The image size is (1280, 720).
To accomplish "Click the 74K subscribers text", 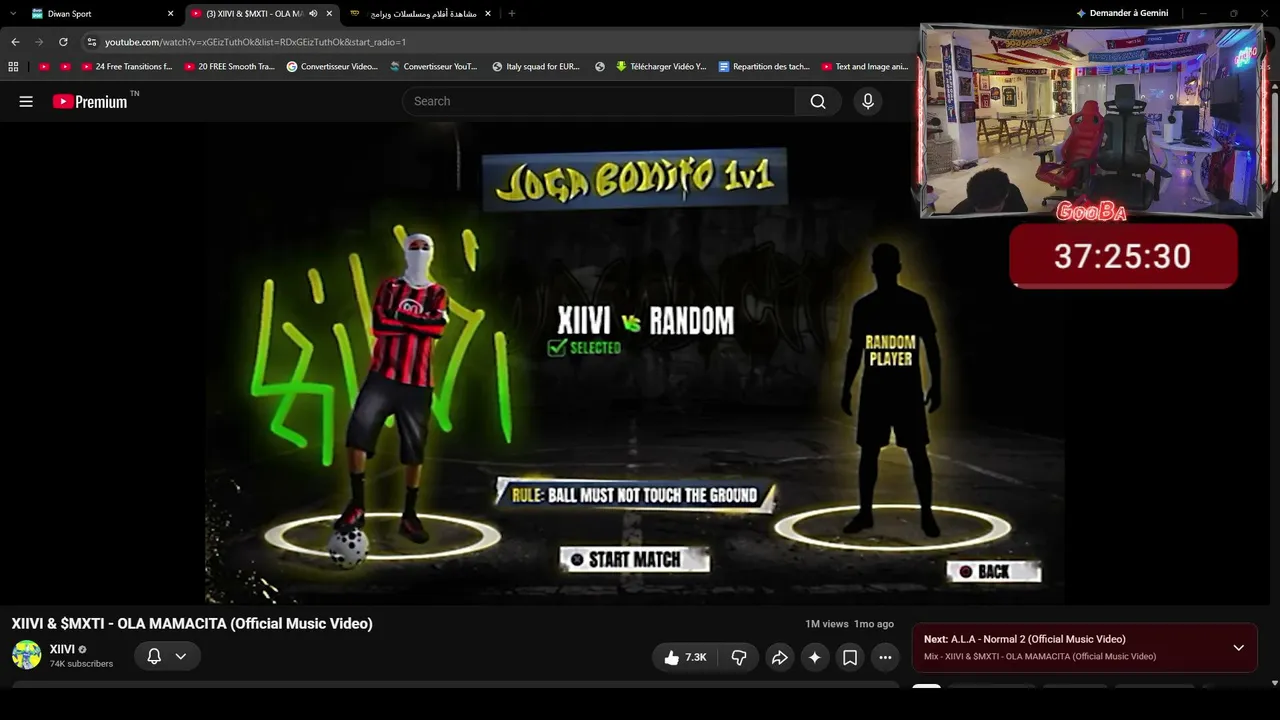I will coord(81,664).
